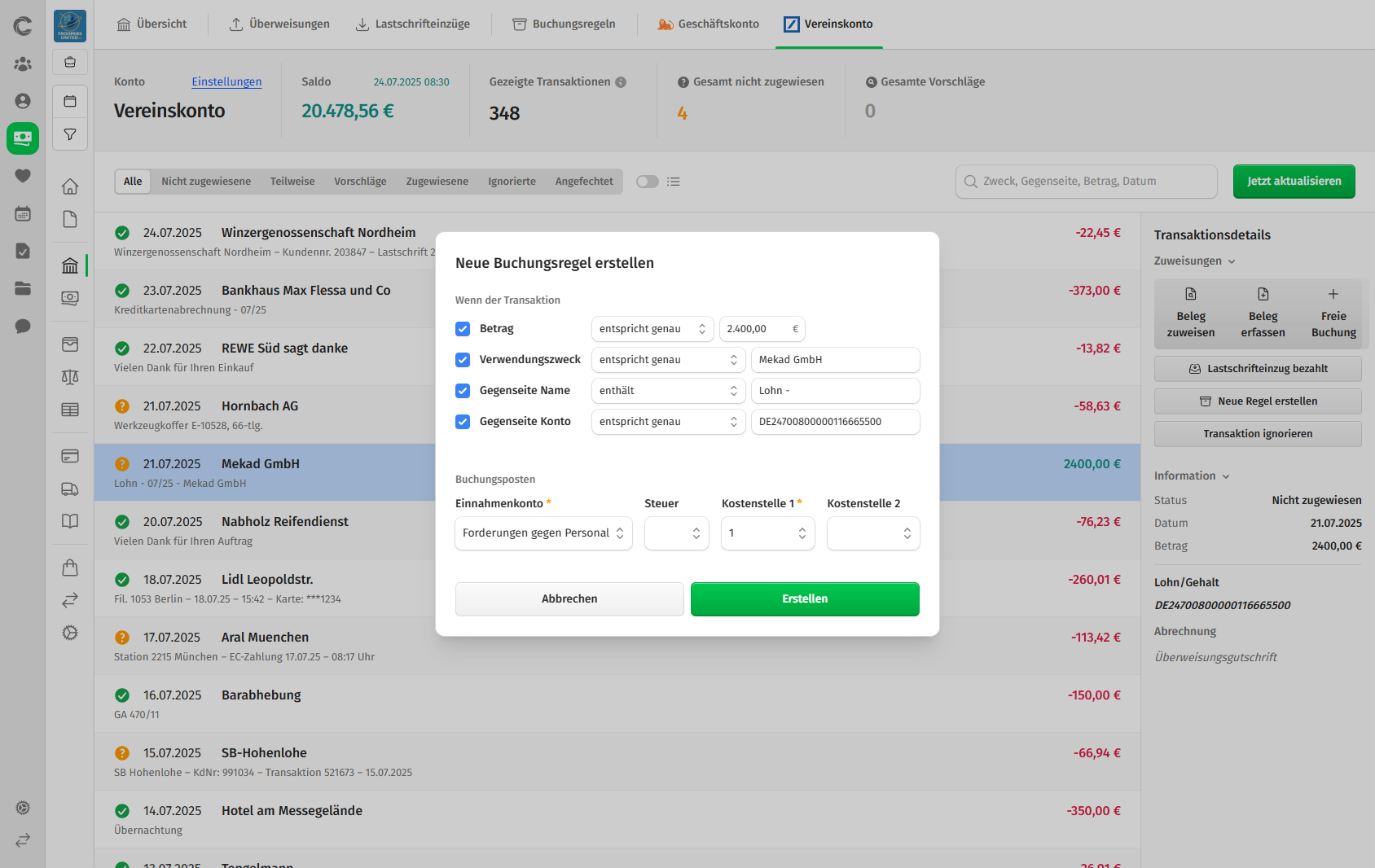Image resolution: width=1375 pixels, height=868 pixels.
Task: Open the shopping bag icon
Action: [x=70, y=568]
